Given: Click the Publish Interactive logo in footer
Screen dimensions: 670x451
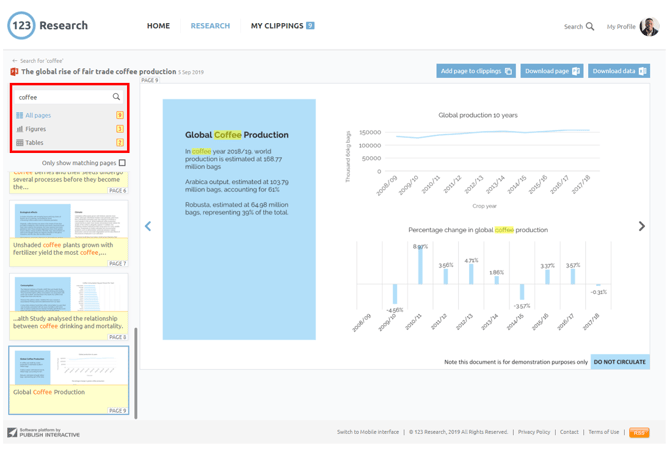Looking at the screenshot, I should 43,433.
